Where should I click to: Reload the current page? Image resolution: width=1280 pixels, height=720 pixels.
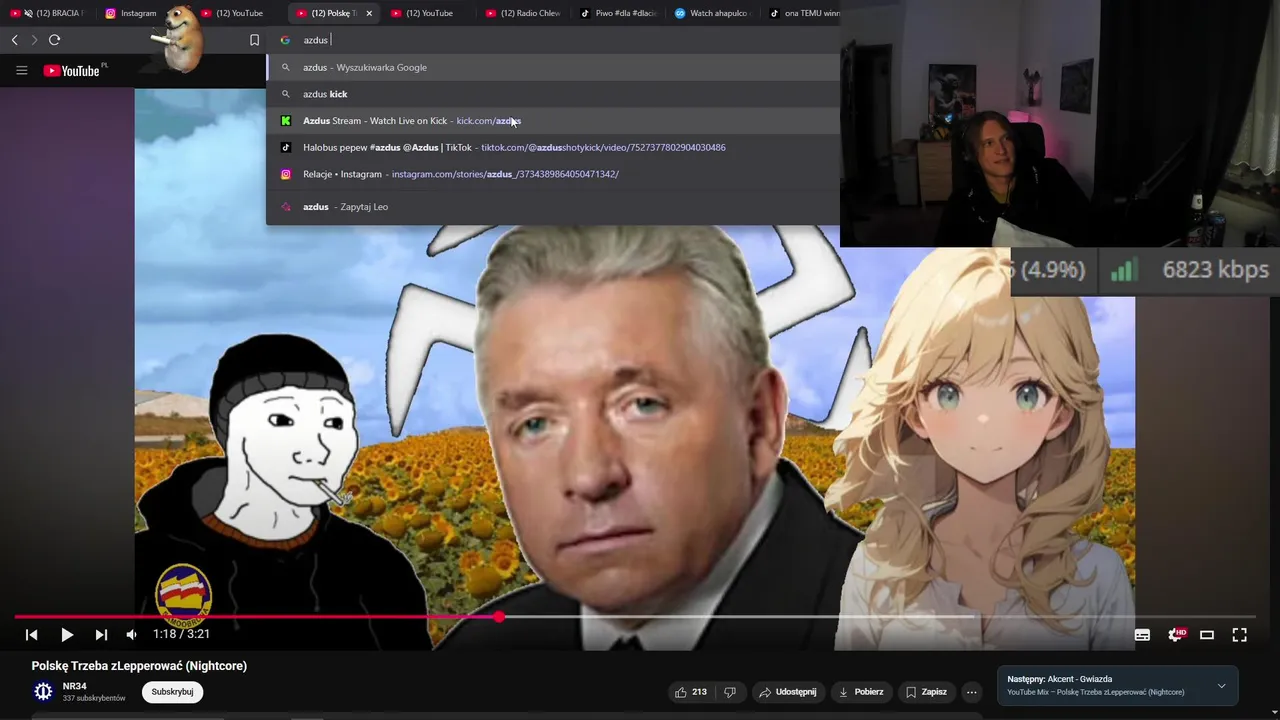coord(54,40)
